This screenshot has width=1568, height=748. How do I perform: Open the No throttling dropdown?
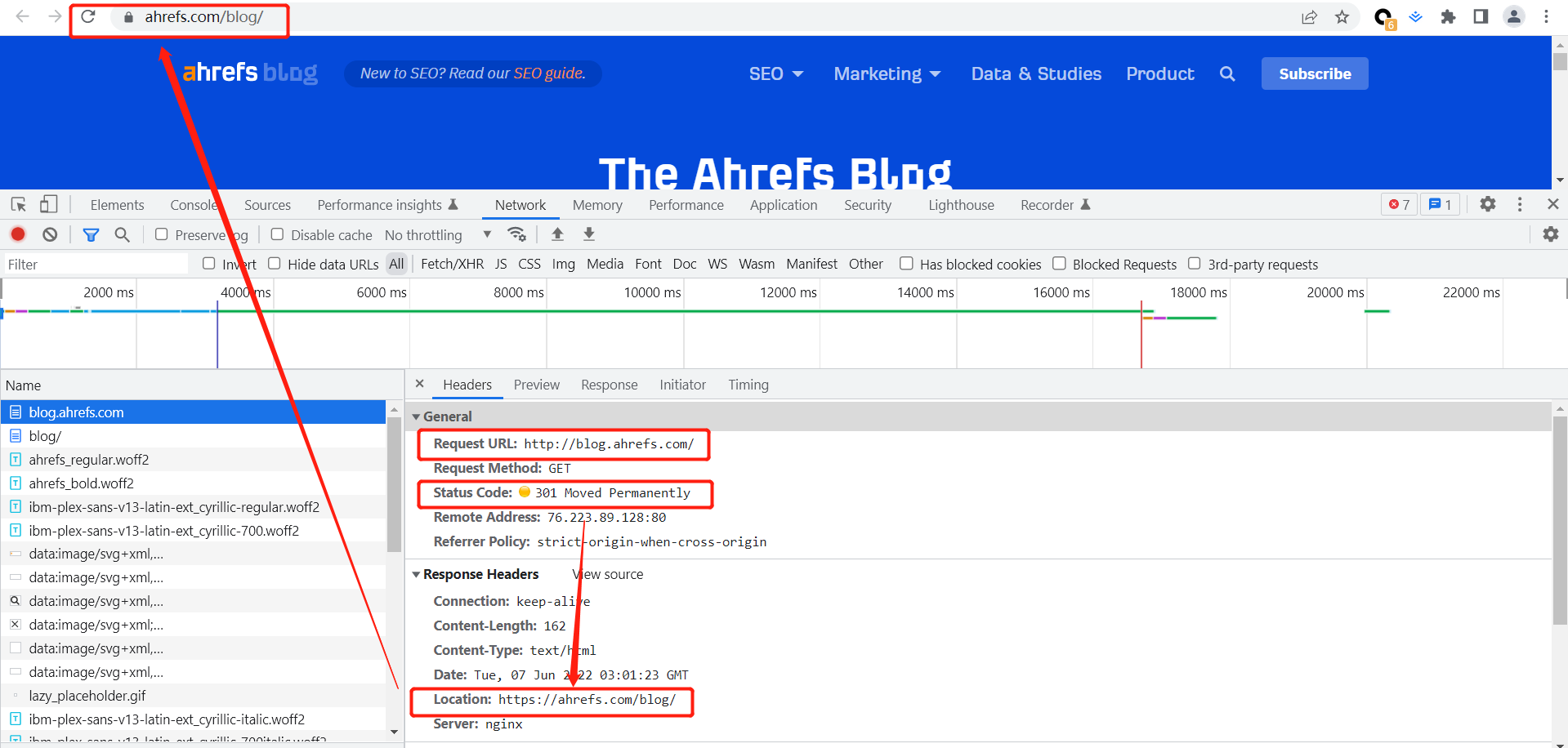point(438,235)
